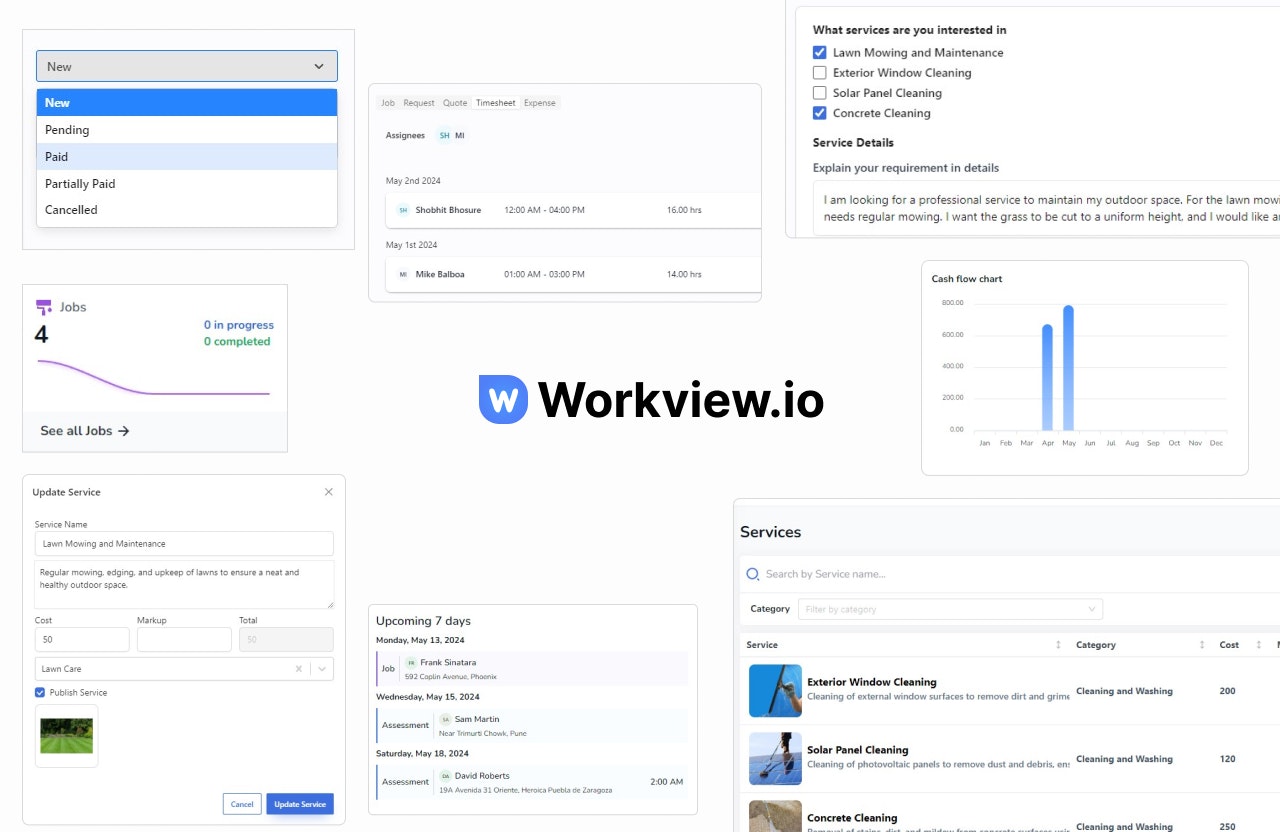Toggle the Publish Service checkbox
Image resolution: width=1280 pixels, height=832 pixels.
(40, 692)
